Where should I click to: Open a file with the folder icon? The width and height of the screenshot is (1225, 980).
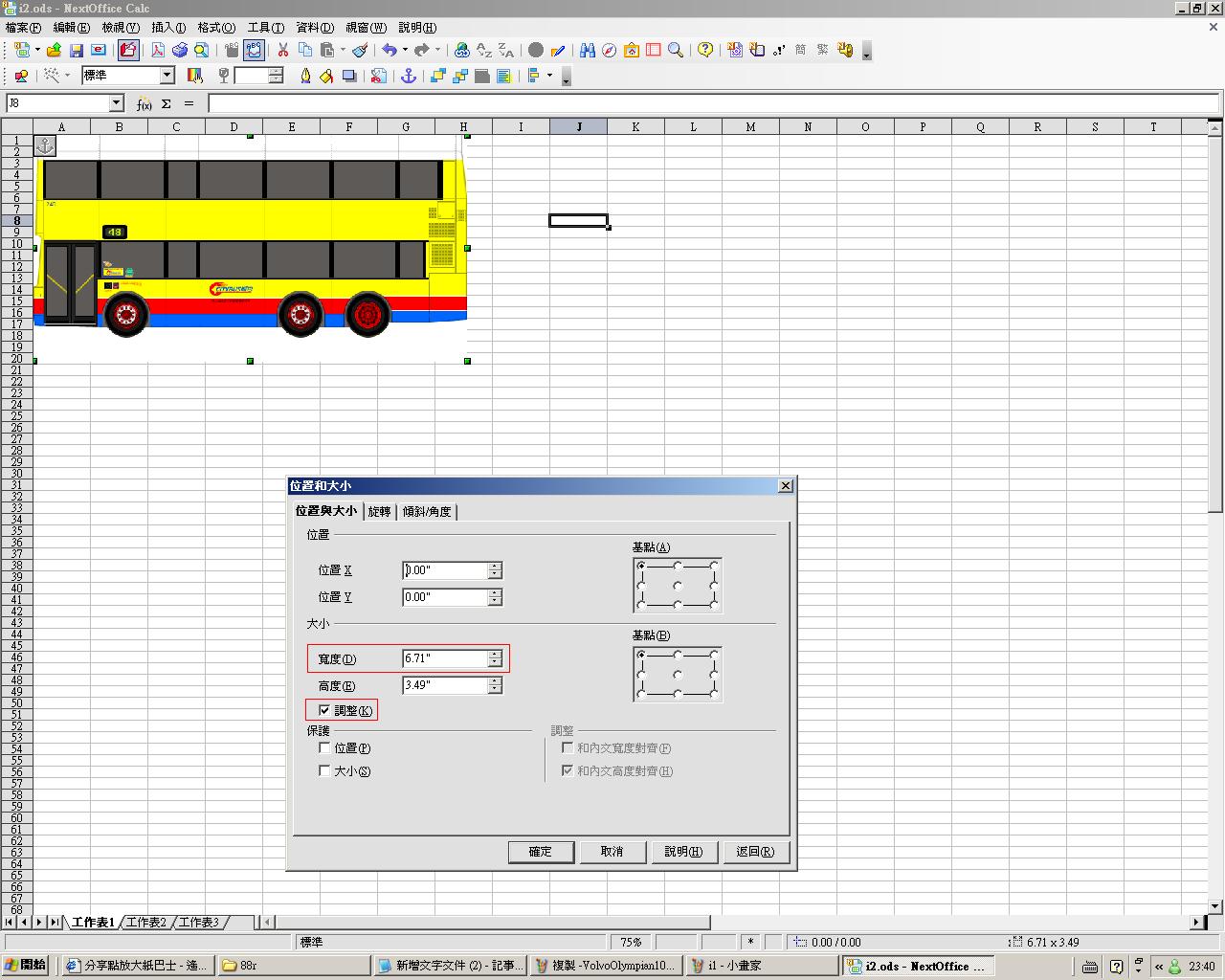55,50
